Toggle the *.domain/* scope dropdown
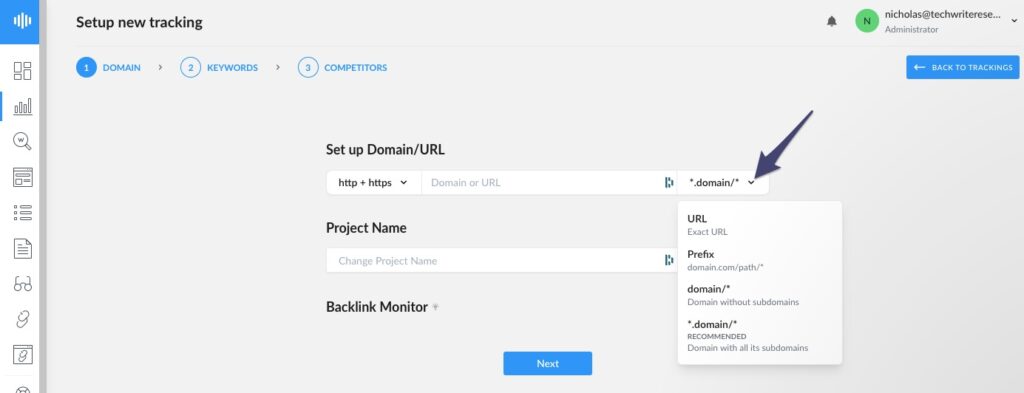The image size is (1024, 393). pos(723,183)
